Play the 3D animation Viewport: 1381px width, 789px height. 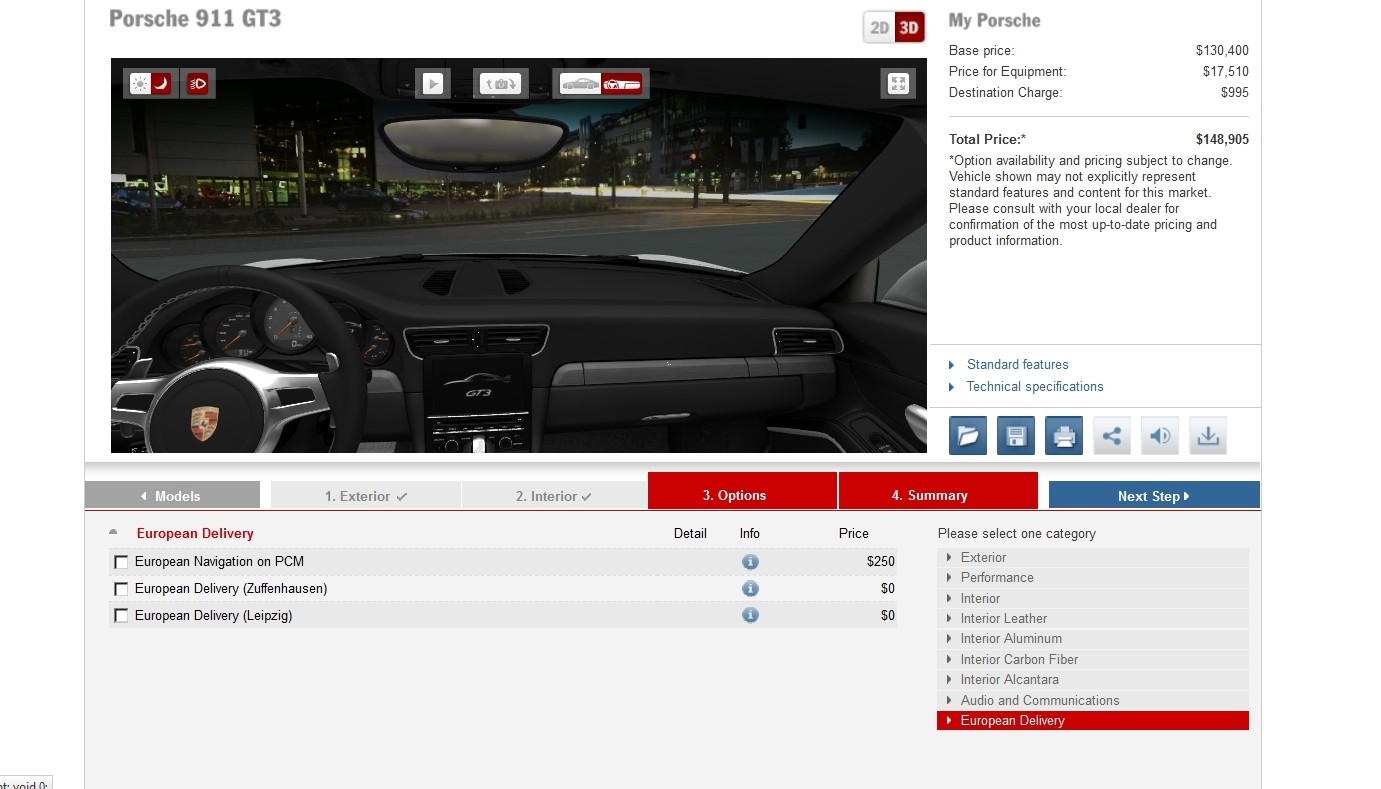click(433, 84)
